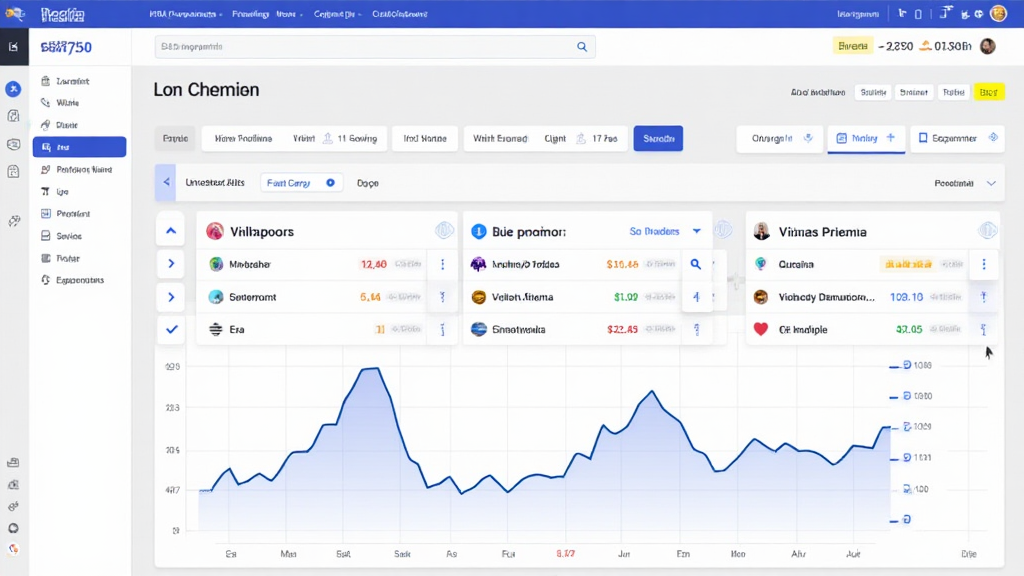This screenshot has width=1024, height=576.
Task: Toggle the checkmark button beside the Era row
Action: (x=171, y=329)
